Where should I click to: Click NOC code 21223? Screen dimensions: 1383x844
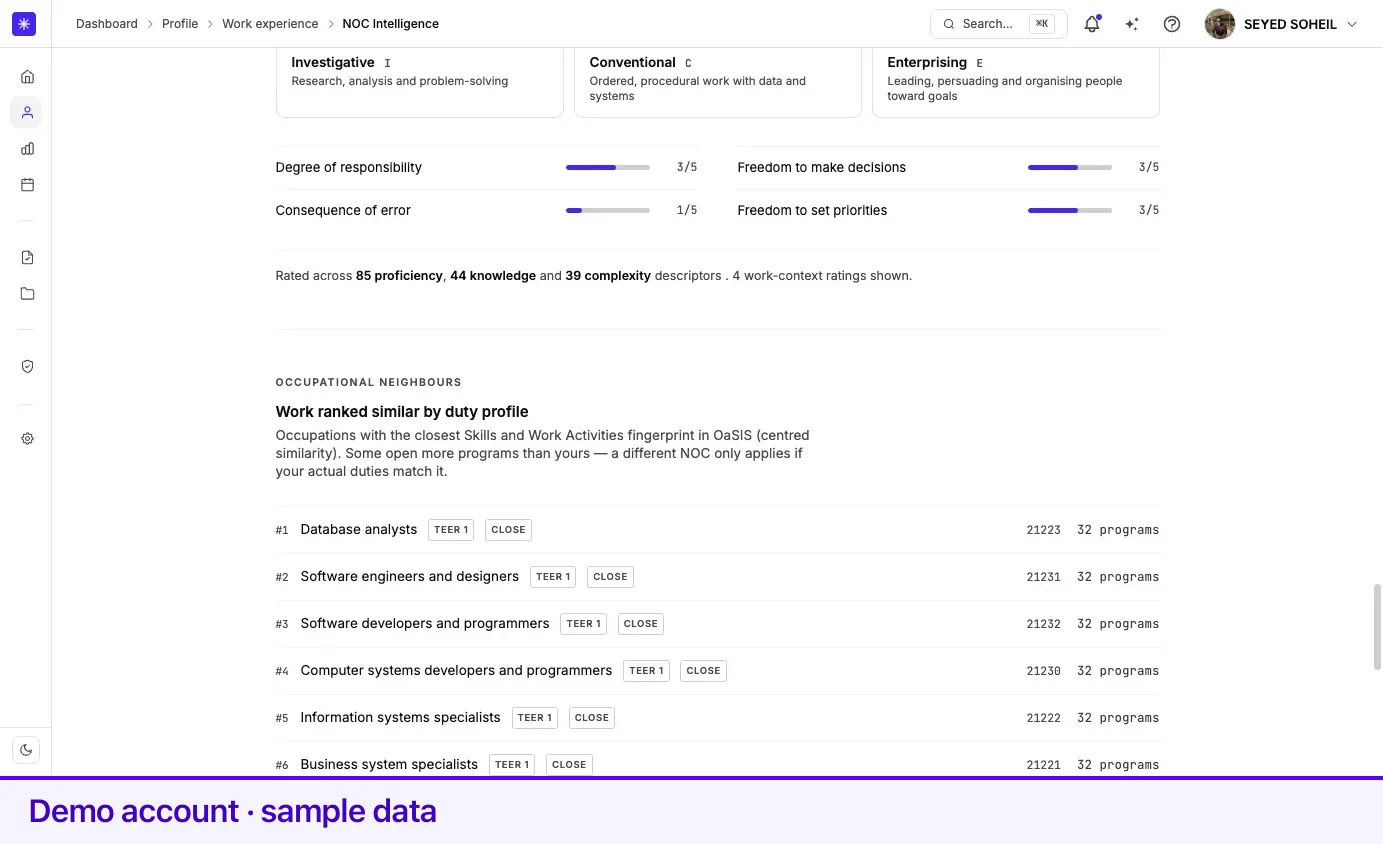[x=1043, y=530]
